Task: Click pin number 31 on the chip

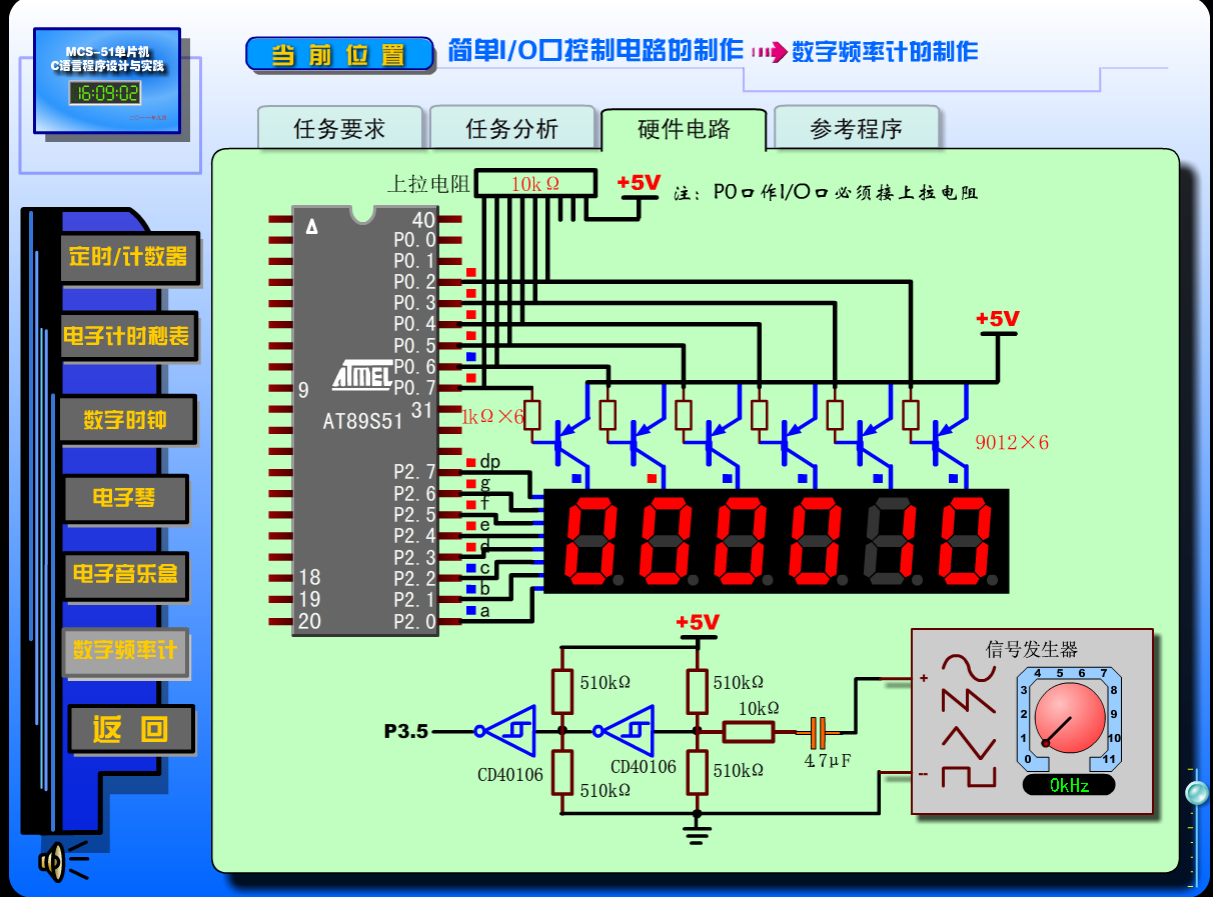Action: pyautogui.click(x=422, y=410)
